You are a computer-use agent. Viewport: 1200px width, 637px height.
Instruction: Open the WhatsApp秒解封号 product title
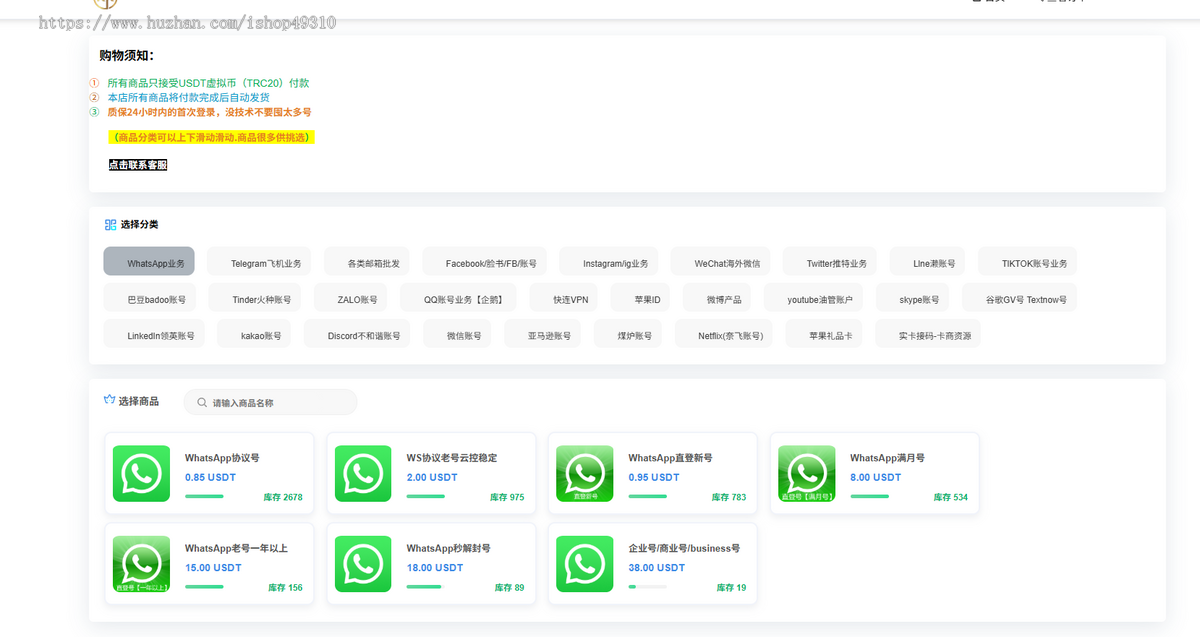[449, 548]
